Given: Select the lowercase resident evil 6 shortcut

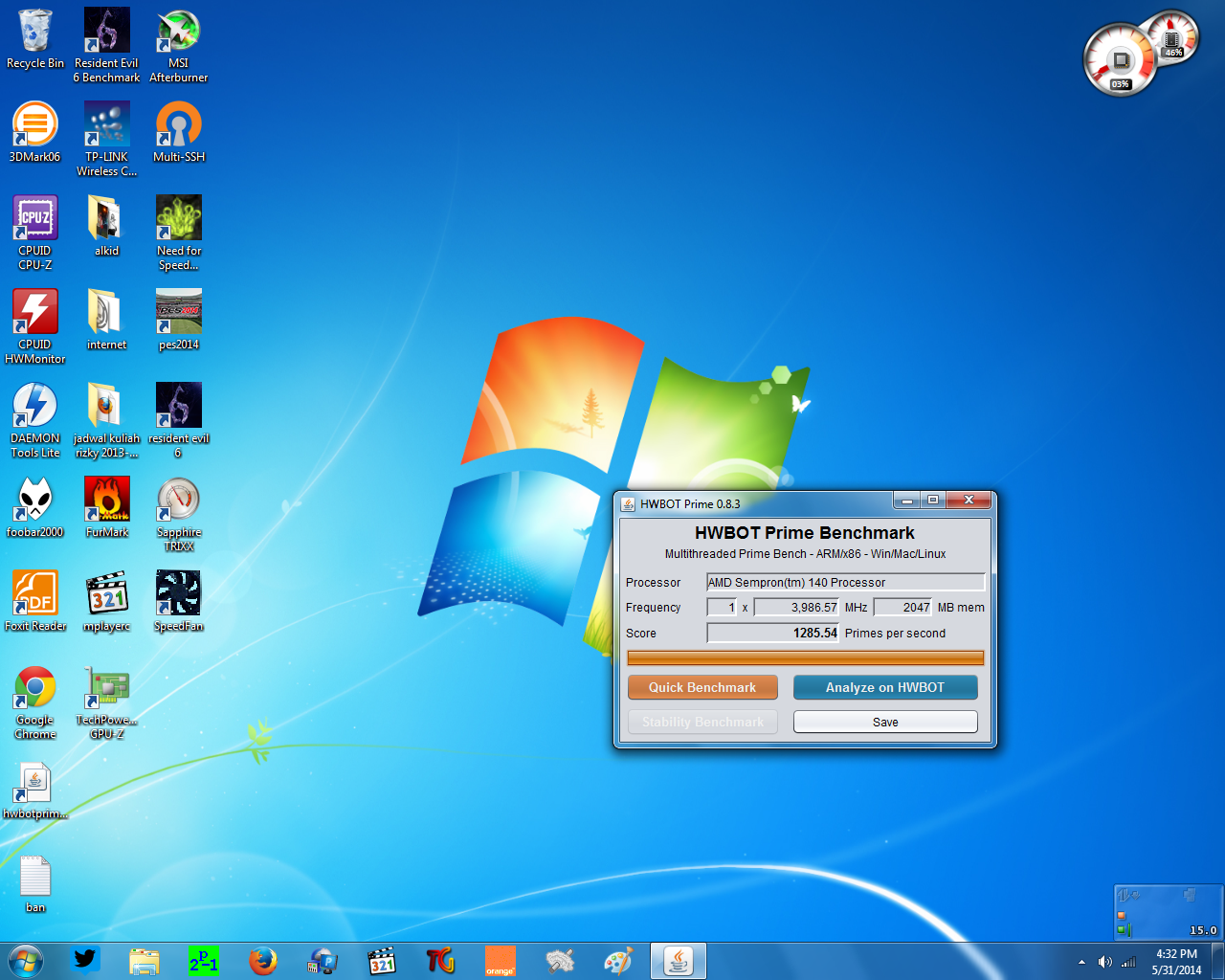Looking at the screenshot, I should click(x=179, y=420).
